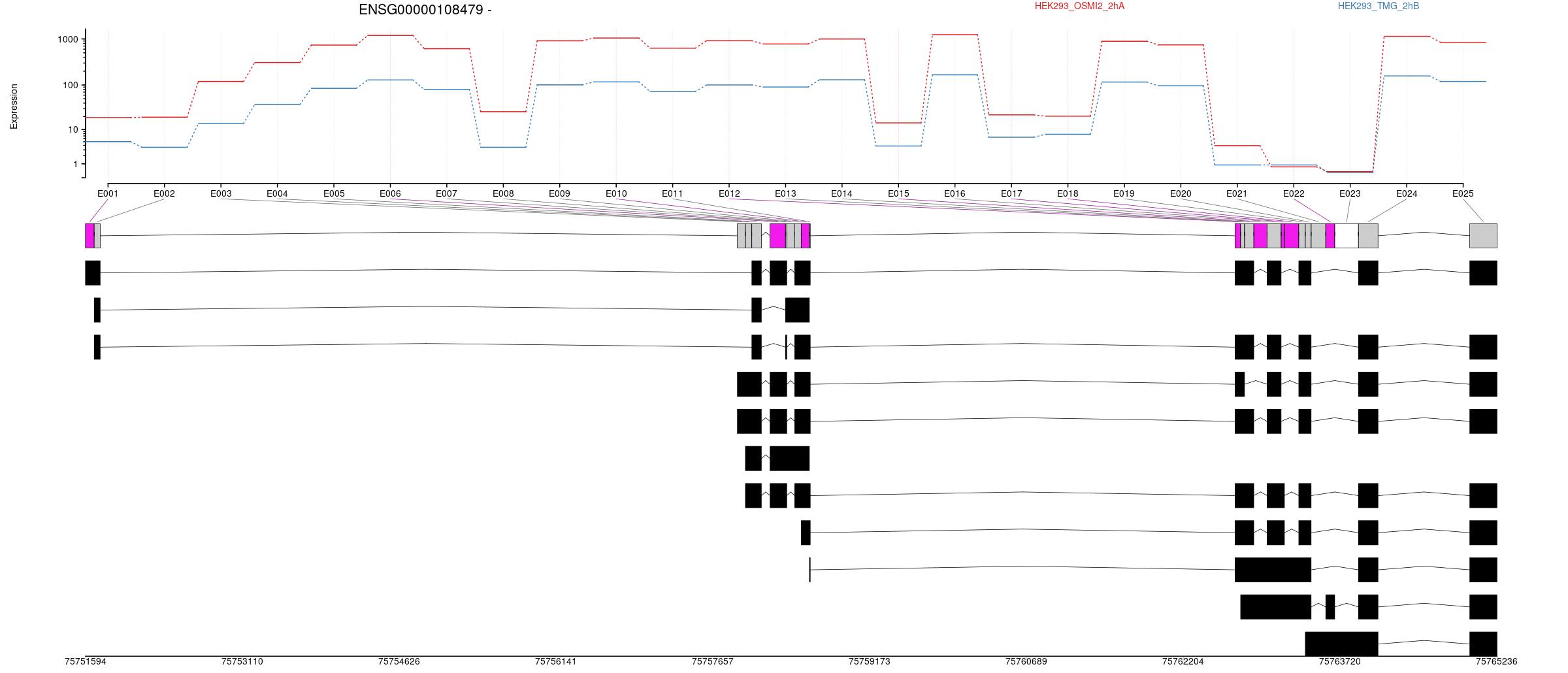Click the leftmost magenta exon in gene model

pyautogui.click(x=90, y=236)
